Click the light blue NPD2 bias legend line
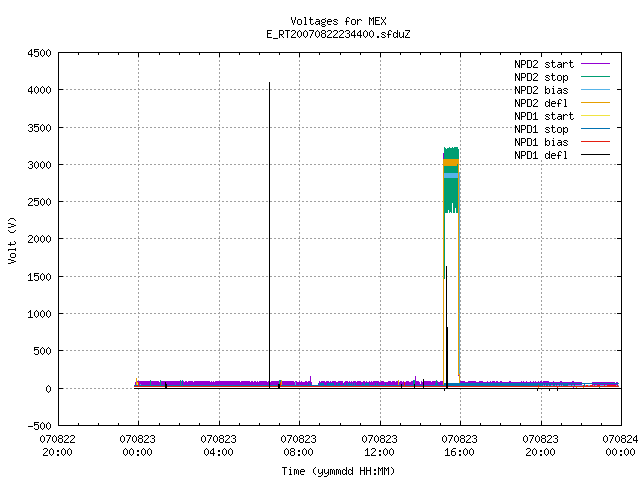The width and height of the screenshot is (640, 480). pos(595,90)
